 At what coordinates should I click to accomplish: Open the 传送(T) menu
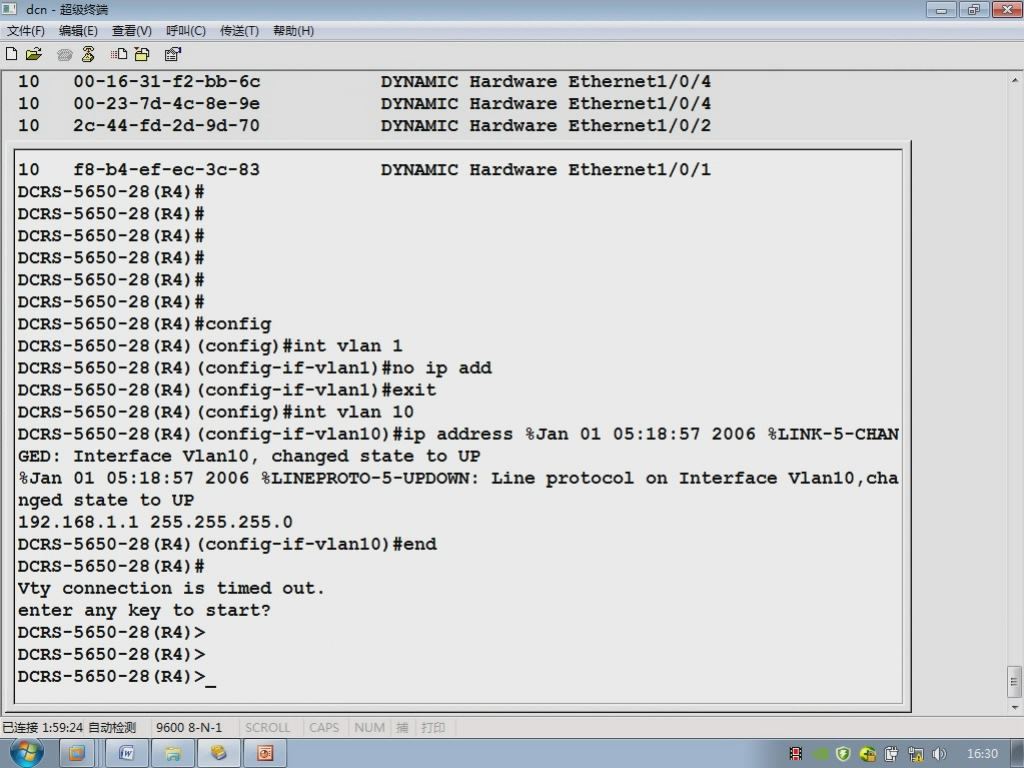point(239,31)
